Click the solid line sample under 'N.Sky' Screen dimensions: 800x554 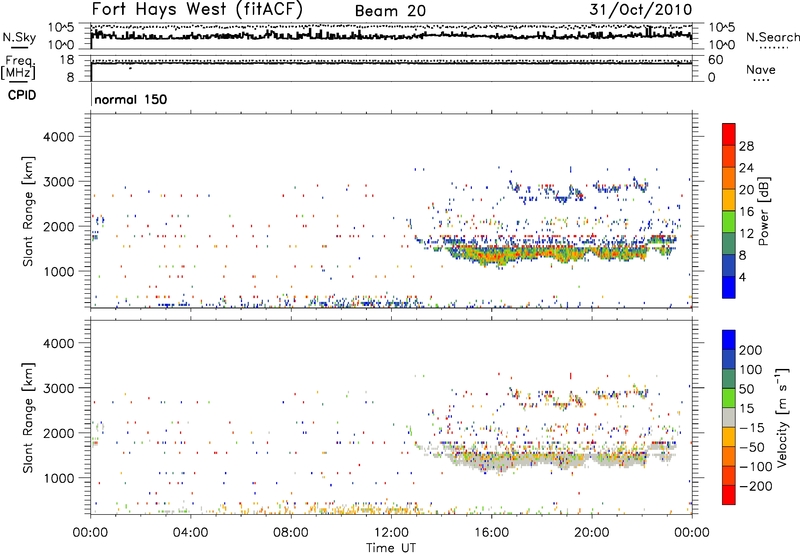(x=19, y=48)
